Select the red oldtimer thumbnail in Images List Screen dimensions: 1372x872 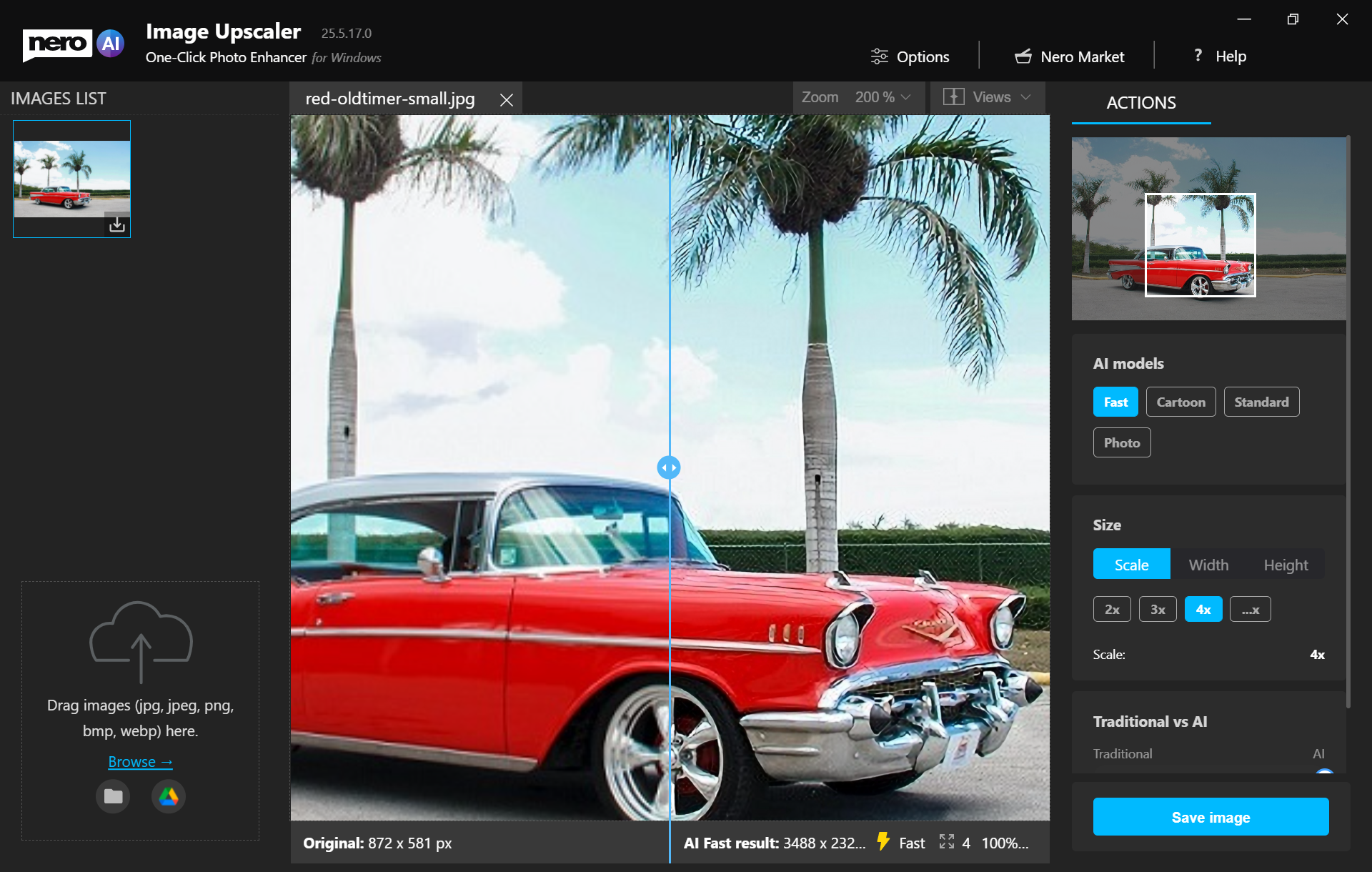[71, 179]
